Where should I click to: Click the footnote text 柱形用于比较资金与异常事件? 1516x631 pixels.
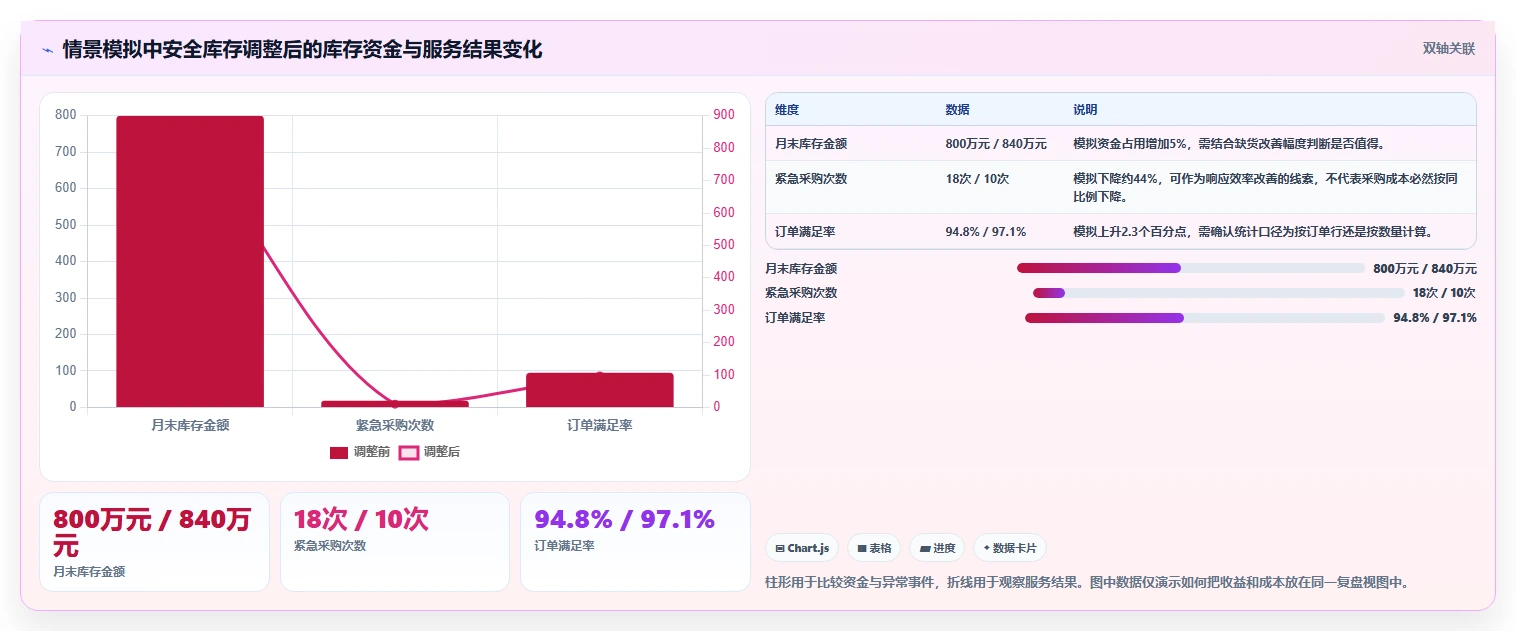tap(1087, 582)
